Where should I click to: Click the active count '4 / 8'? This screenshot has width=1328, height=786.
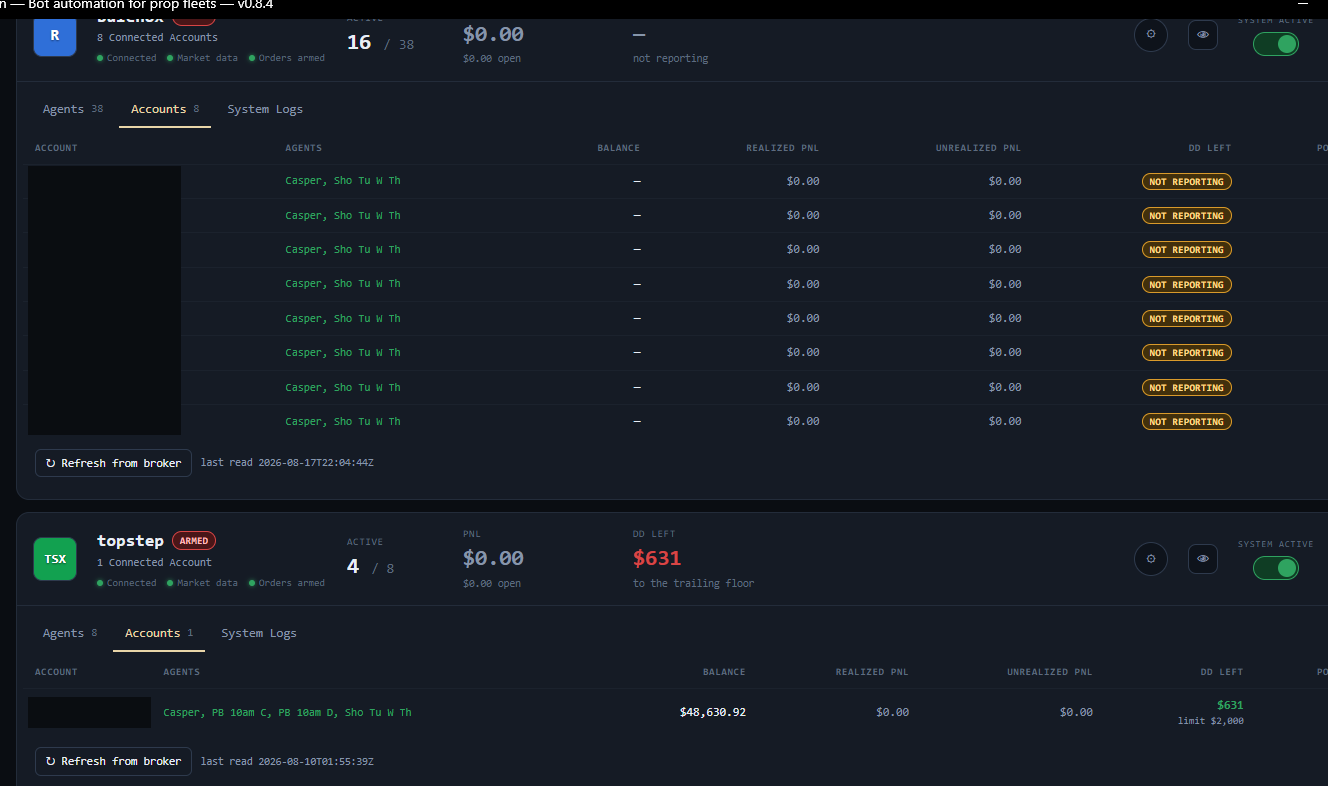371,567
